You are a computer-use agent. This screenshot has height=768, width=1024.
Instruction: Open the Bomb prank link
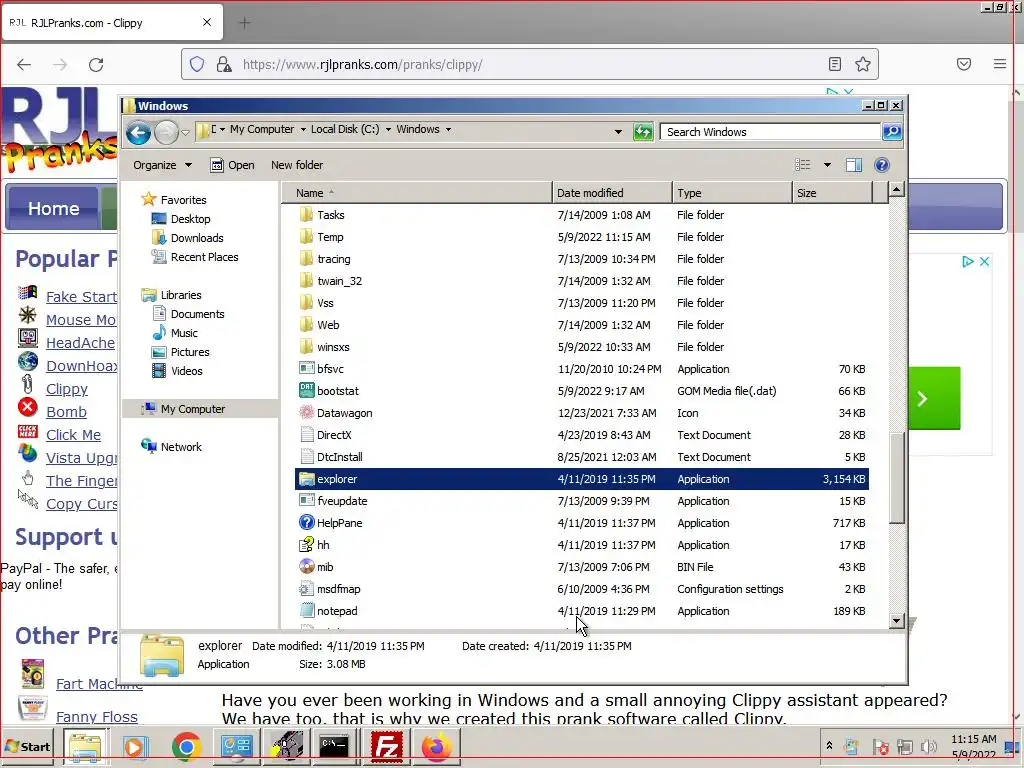(x=66, y=412)
